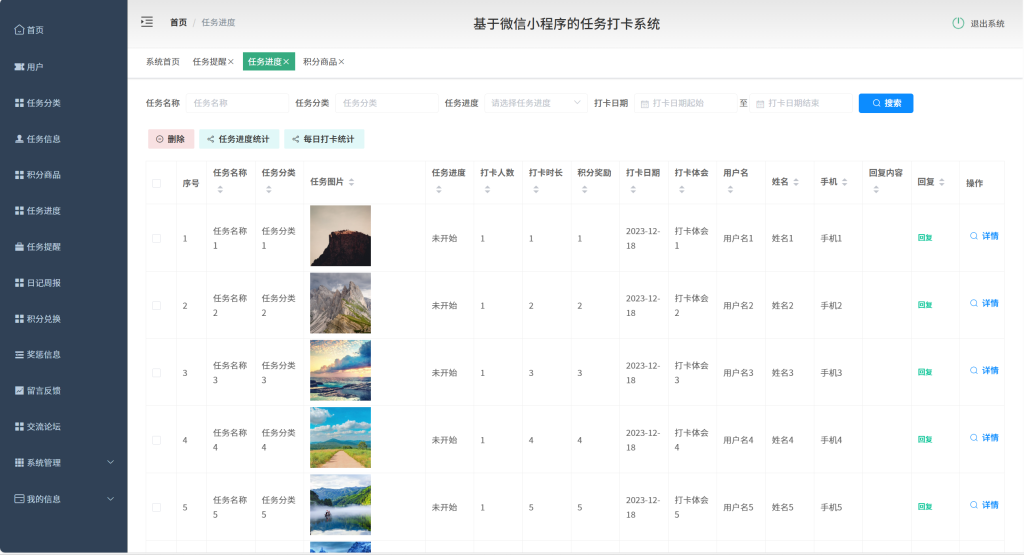Close the 任务进度 tab with its x
The height and width of the screenshot is (555, 1024).
286,62
